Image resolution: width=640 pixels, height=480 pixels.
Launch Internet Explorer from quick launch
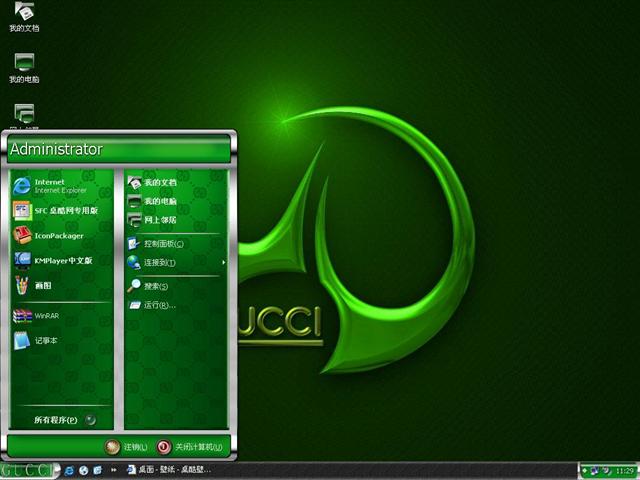pos(69,471)
